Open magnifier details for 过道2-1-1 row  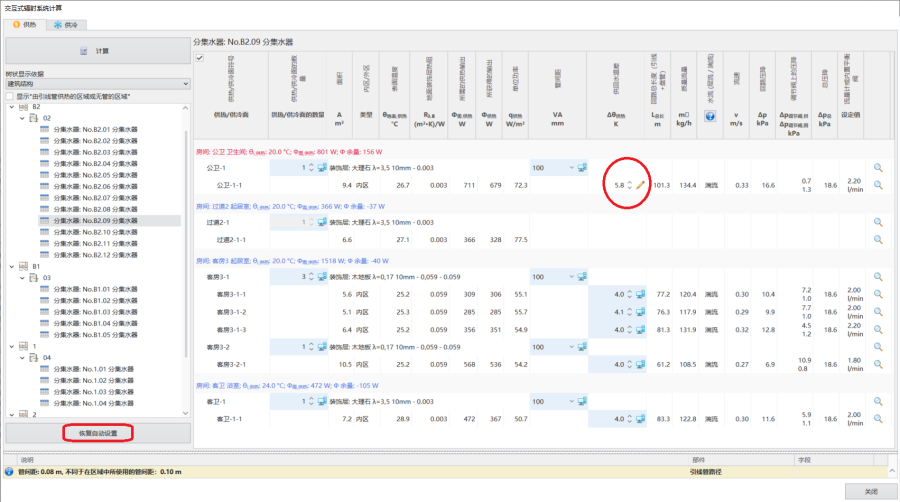pos(878,239)
